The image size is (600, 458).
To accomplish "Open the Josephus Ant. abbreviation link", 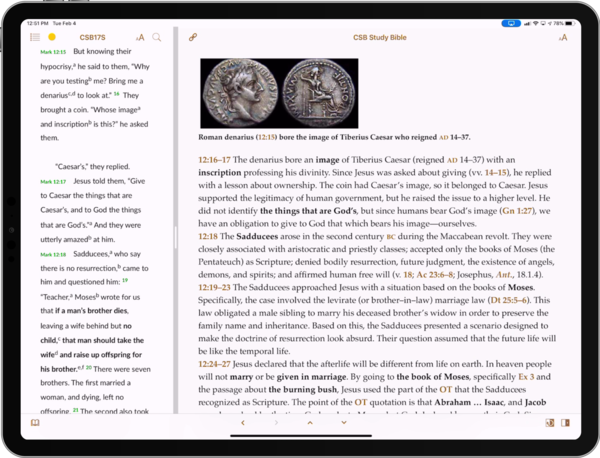I will 504,275.
